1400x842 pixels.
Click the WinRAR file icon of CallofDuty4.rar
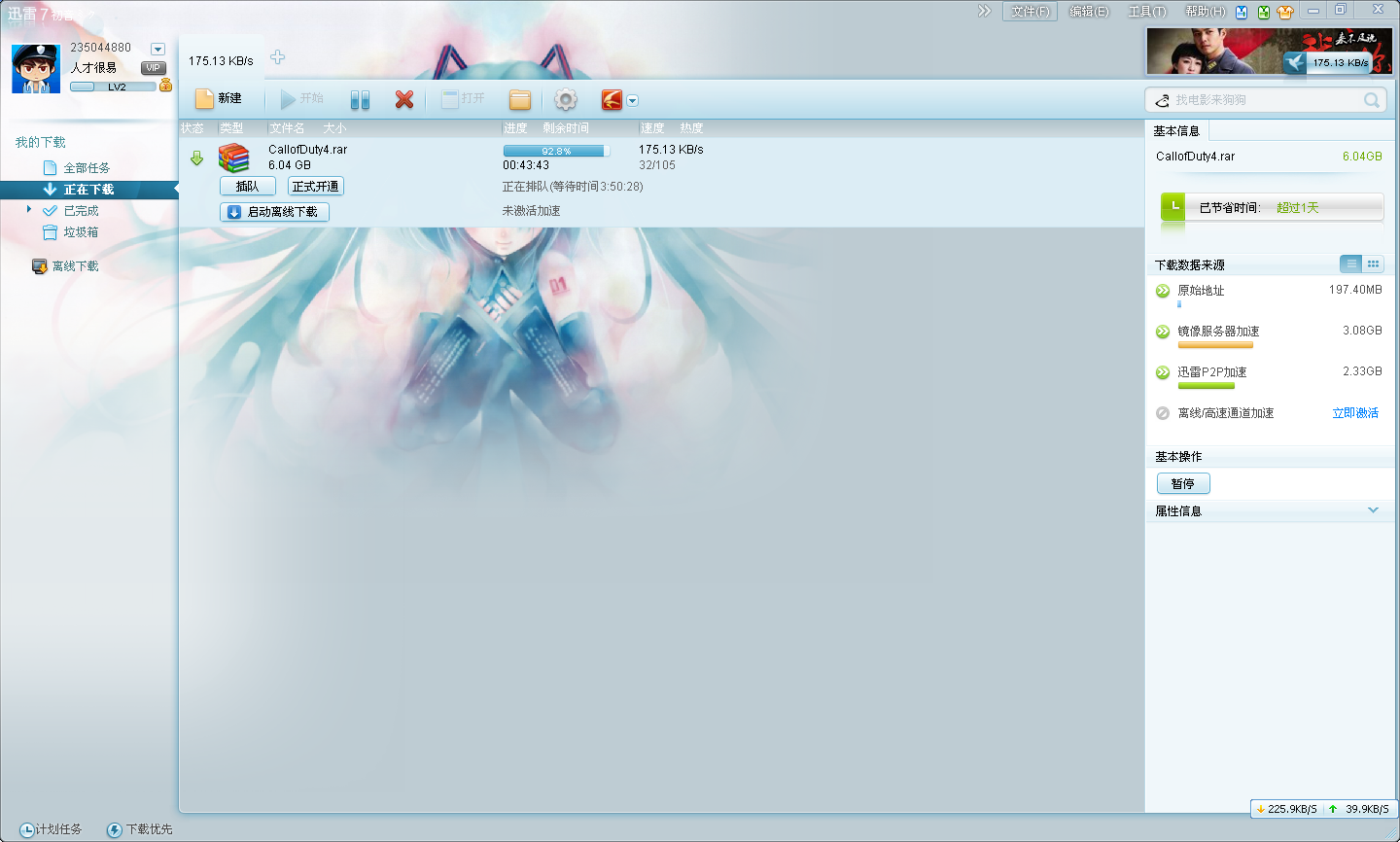[x=233, y=158]
